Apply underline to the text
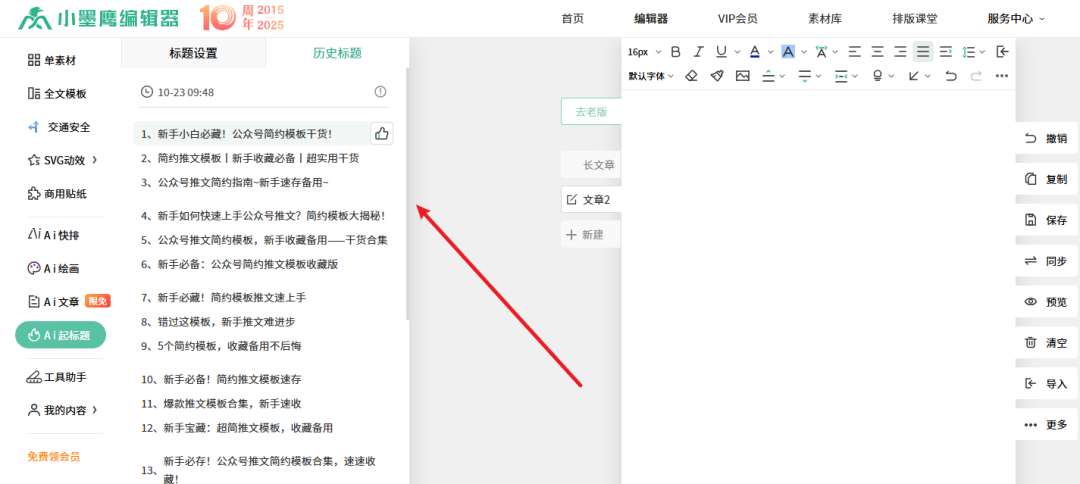Screen dimensions: 1080x484 721,52
